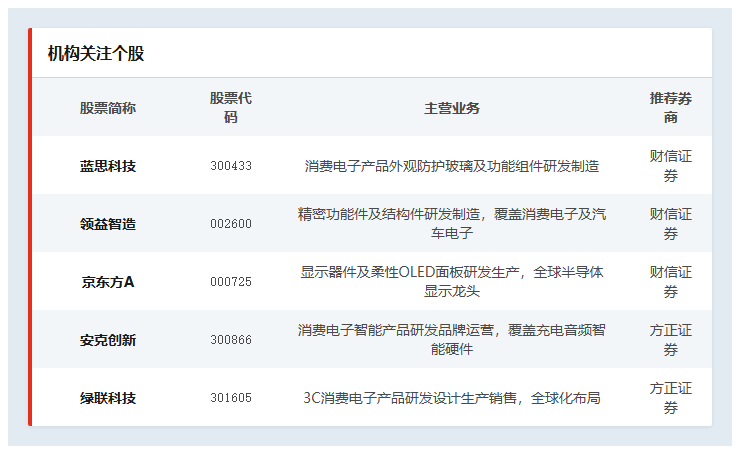Select stock code 300433
This screenshot has height=454, width=740.
231,166
